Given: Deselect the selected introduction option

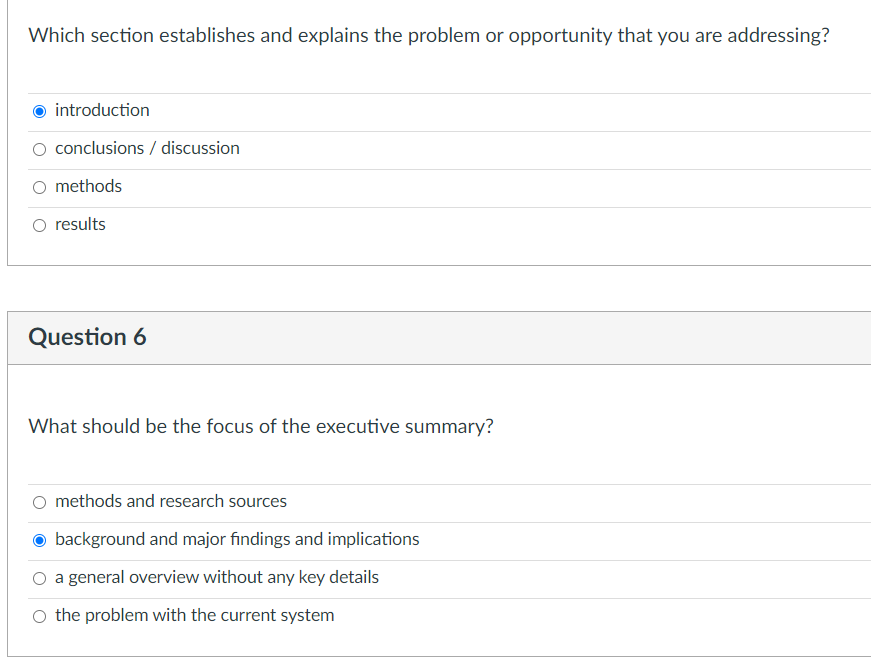Looking at the screenshot, I should coord(39,110).
